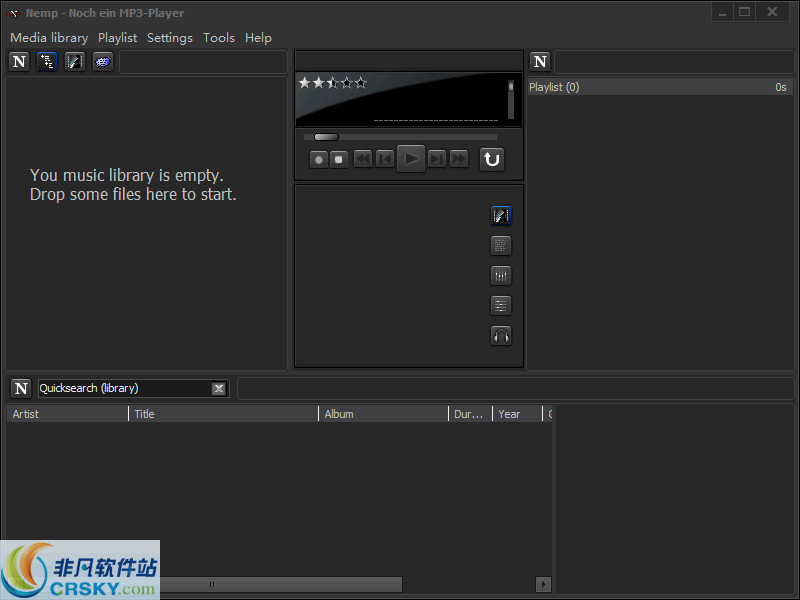
Task: Open the headphones preview icon
Action: point(500,335)
